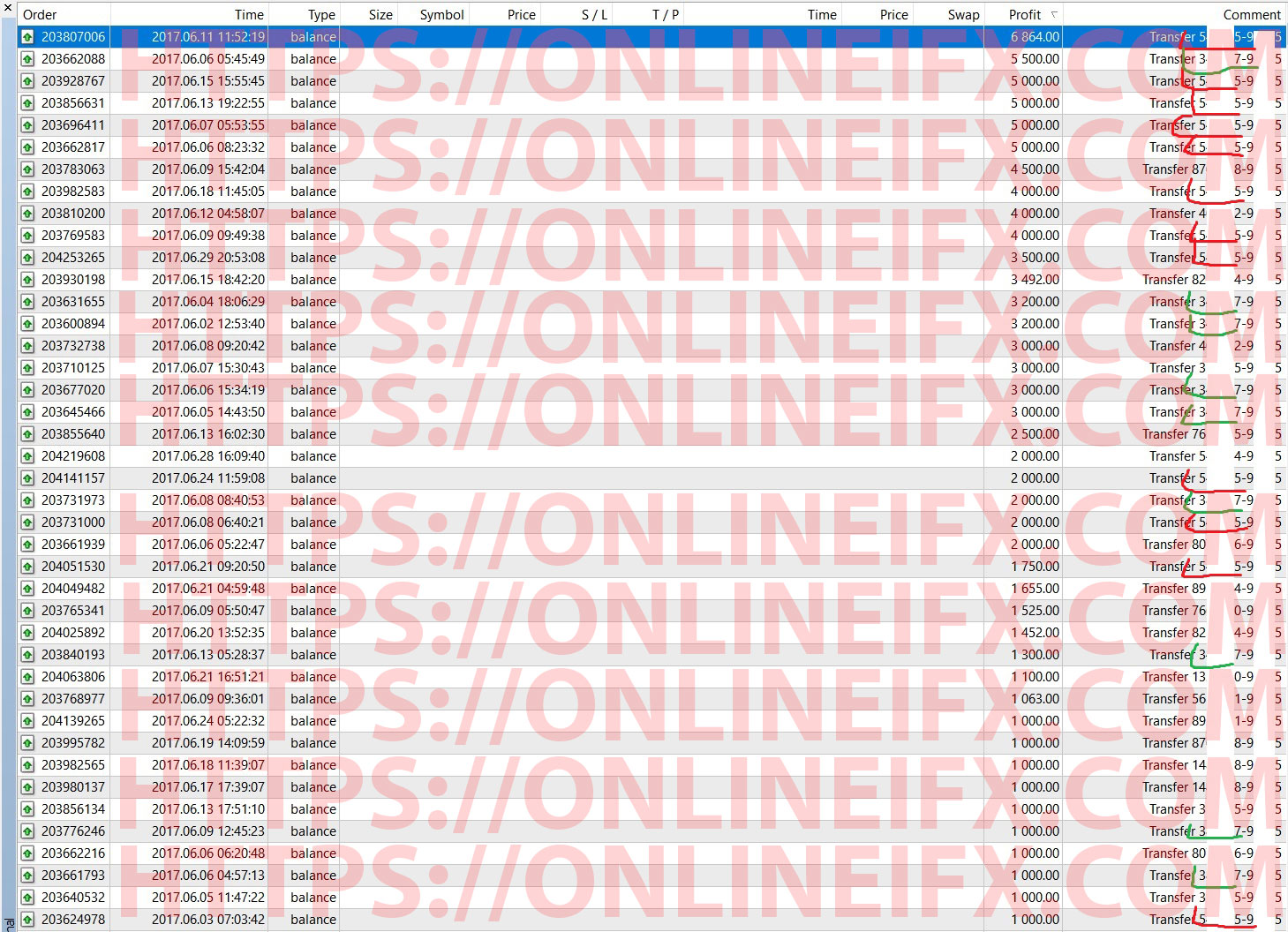1288x932 pixels.
Task: Click order number 203765341
Action: (x=73, y=611)
